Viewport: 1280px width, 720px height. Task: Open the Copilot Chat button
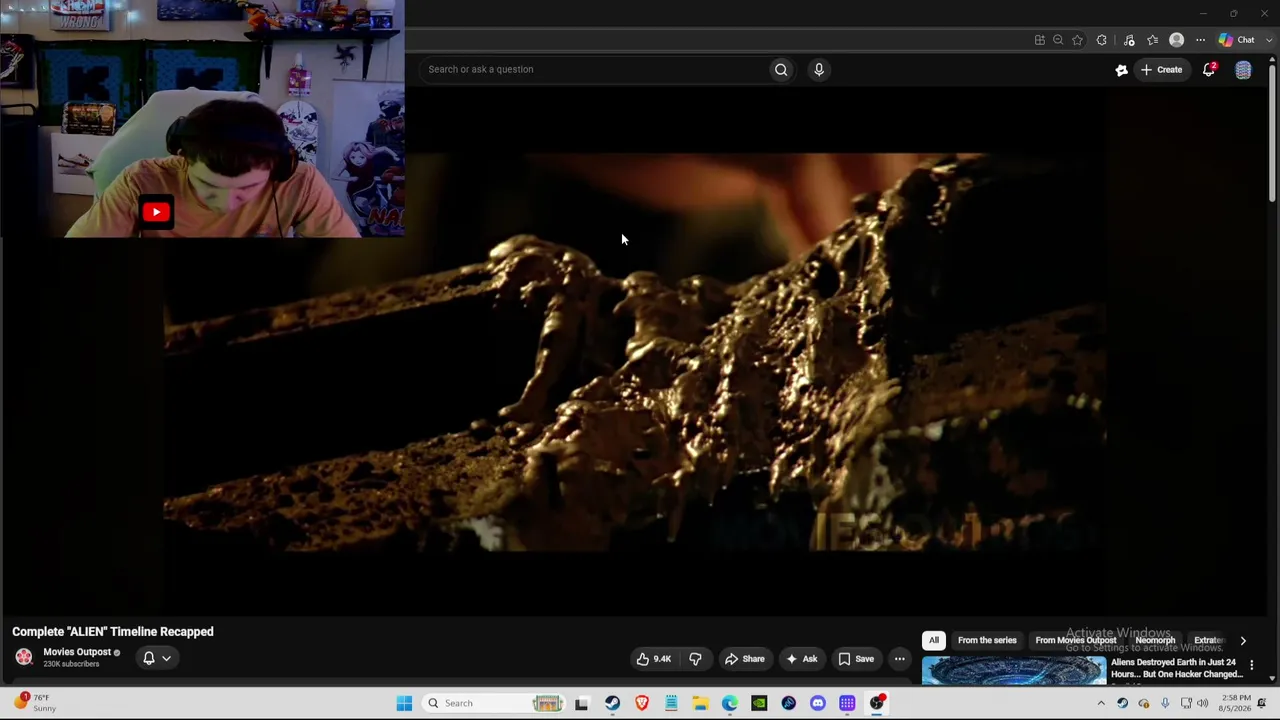[x=1237, y=40]
